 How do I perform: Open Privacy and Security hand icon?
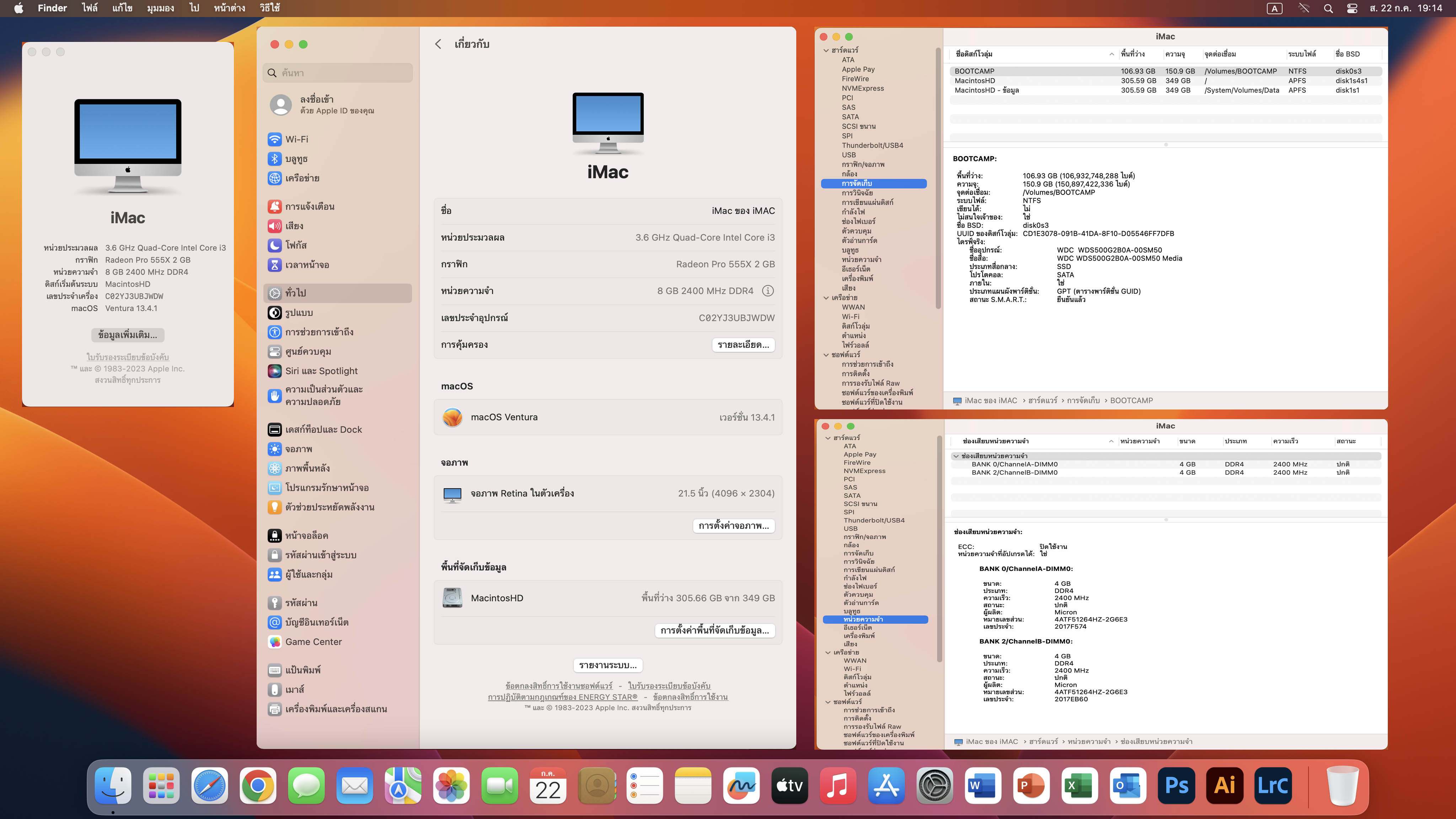click(275, 396)
